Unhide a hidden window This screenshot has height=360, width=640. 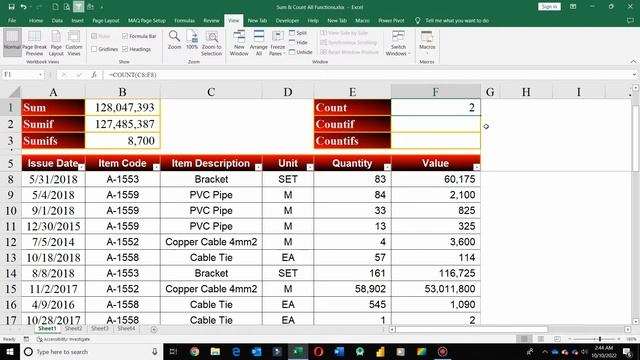coord(301,52)
